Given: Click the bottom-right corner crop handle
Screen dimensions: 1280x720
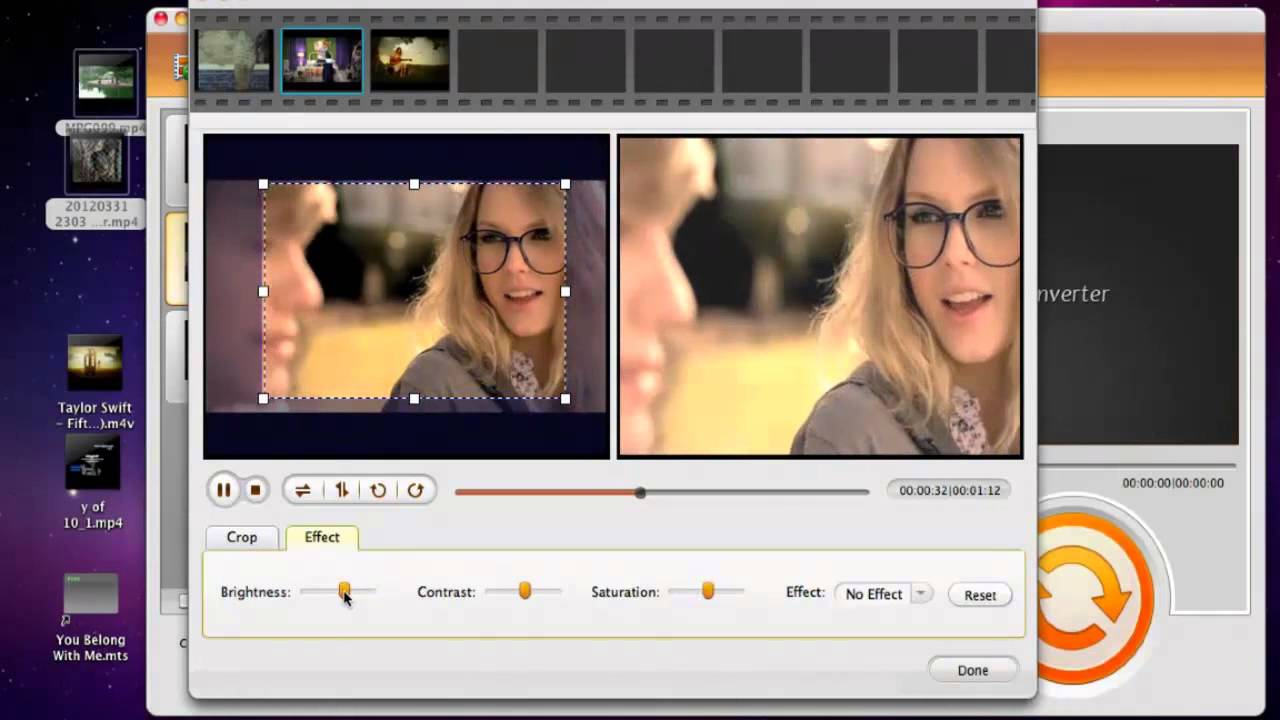Looking at the screenshot, I should coord(566,399).
